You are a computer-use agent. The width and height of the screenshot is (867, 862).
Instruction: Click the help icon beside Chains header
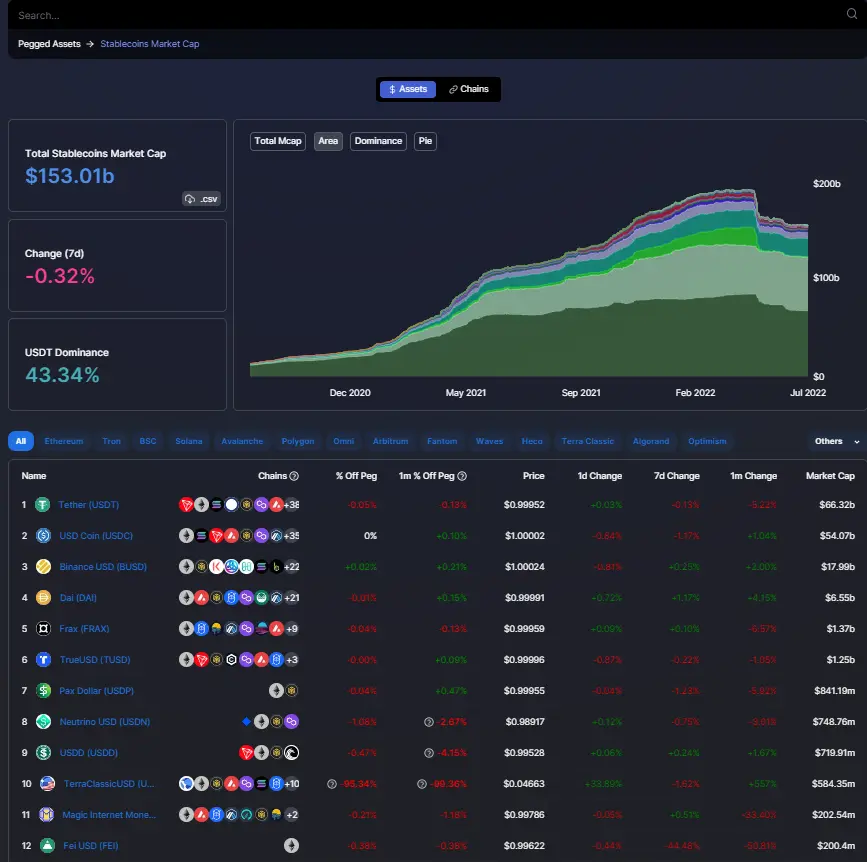294,476
